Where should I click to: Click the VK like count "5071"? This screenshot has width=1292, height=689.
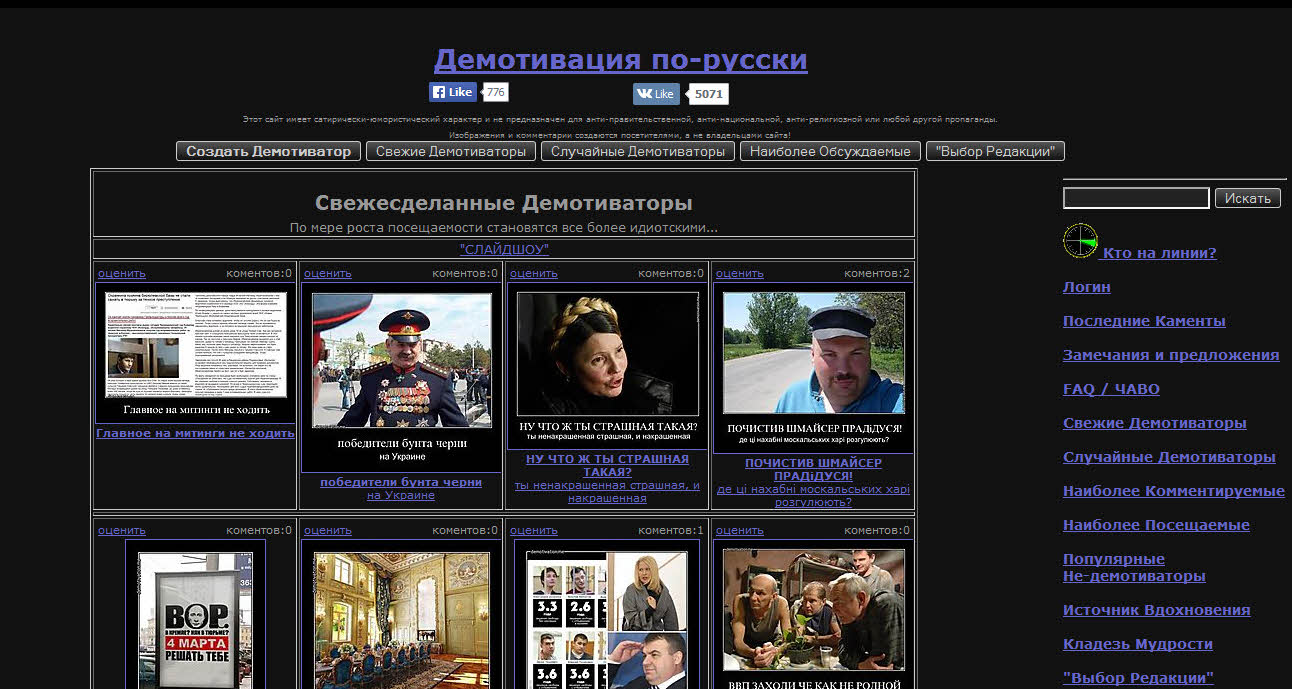708,94
